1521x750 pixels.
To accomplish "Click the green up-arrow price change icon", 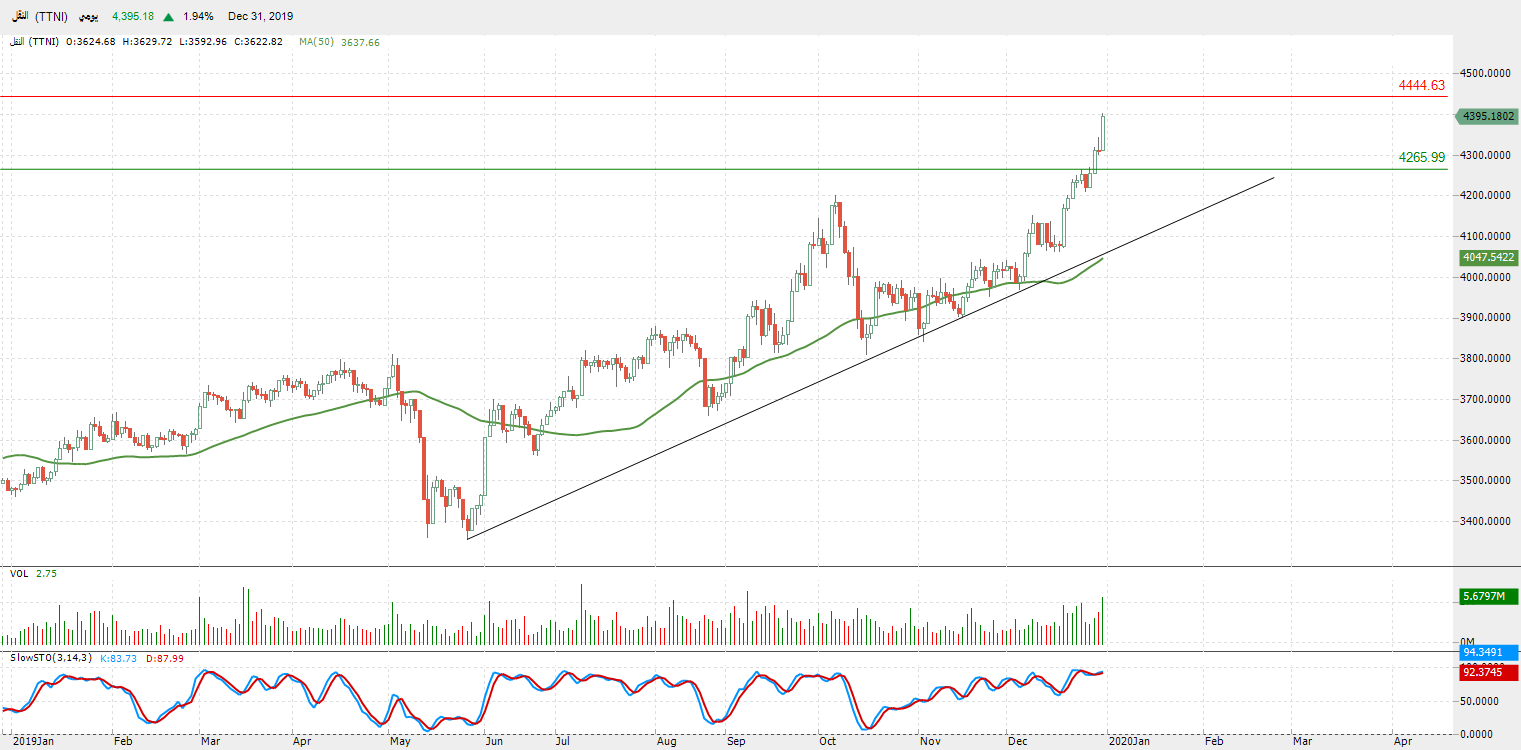I will click(166, 17).
